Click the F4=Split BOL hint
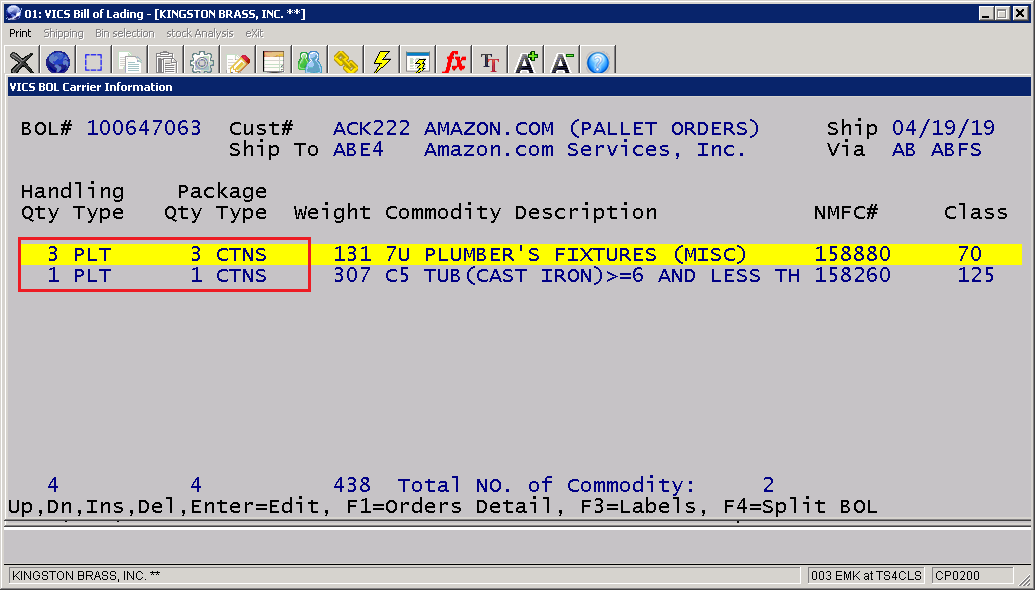The height and width of the screenshot is (590, 1035). (x=800, y=507)
